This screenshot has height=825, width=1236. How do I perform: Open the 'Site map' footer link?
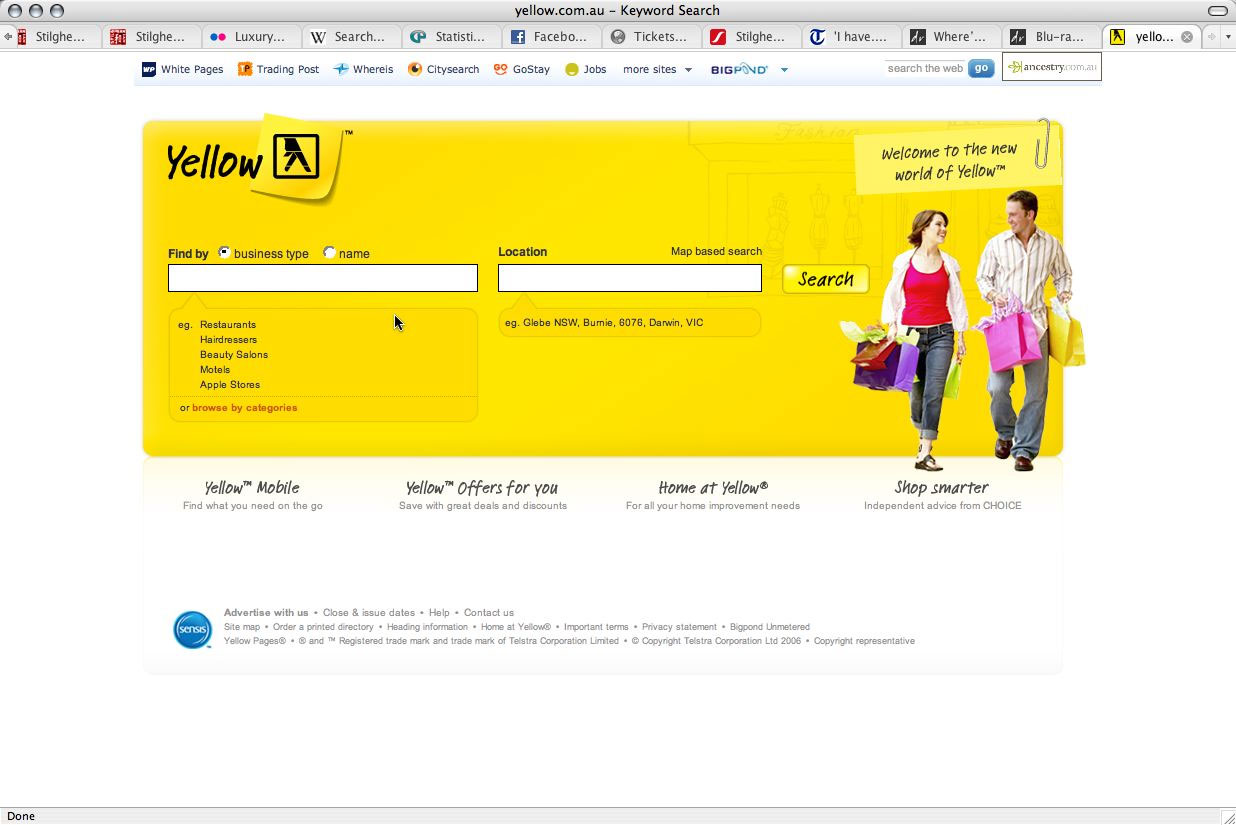(242, 627)
